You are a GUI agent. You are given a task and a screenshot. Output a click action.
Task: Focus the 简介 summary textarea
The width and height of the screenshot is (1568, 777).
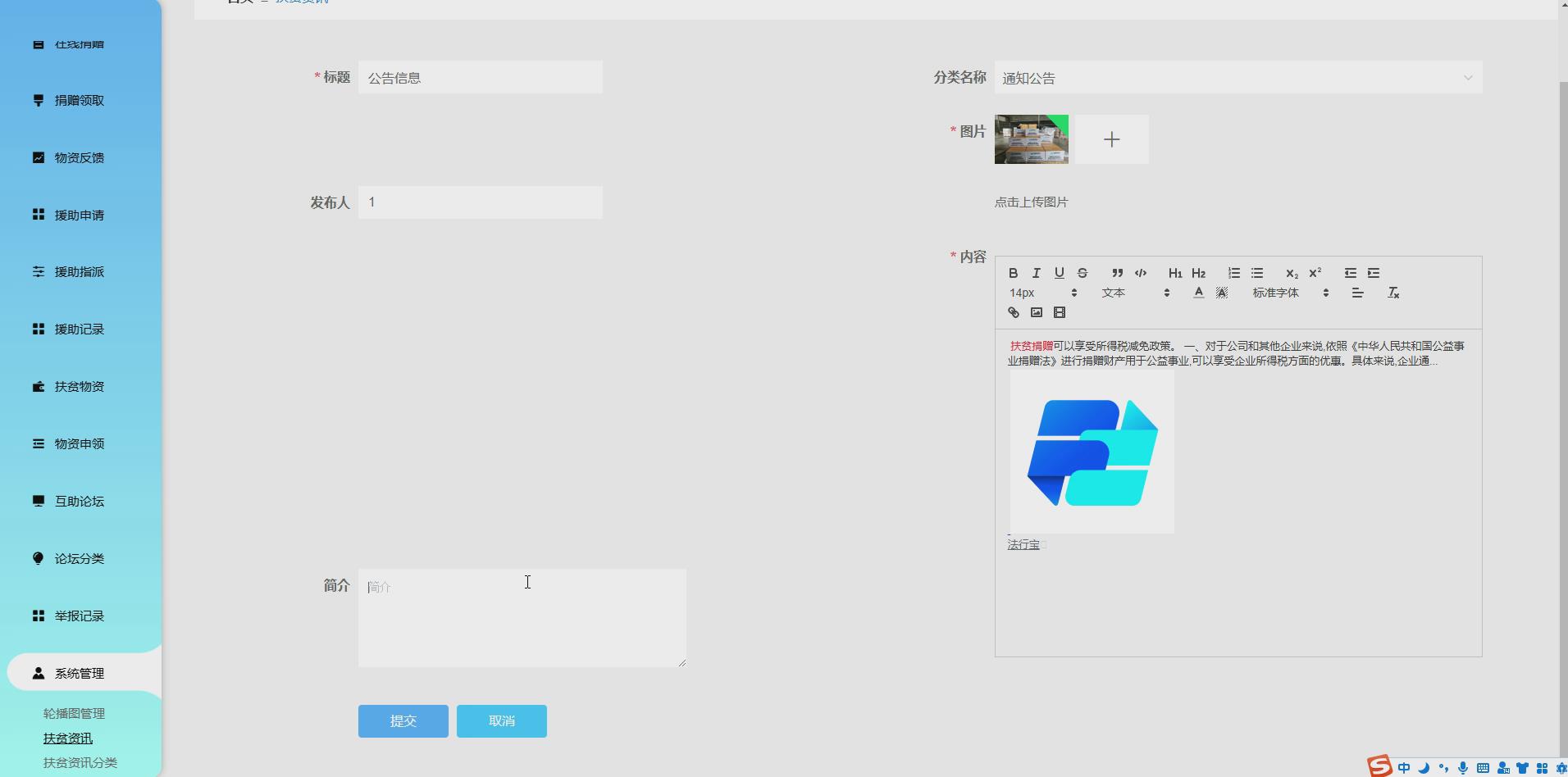point(522,618)
